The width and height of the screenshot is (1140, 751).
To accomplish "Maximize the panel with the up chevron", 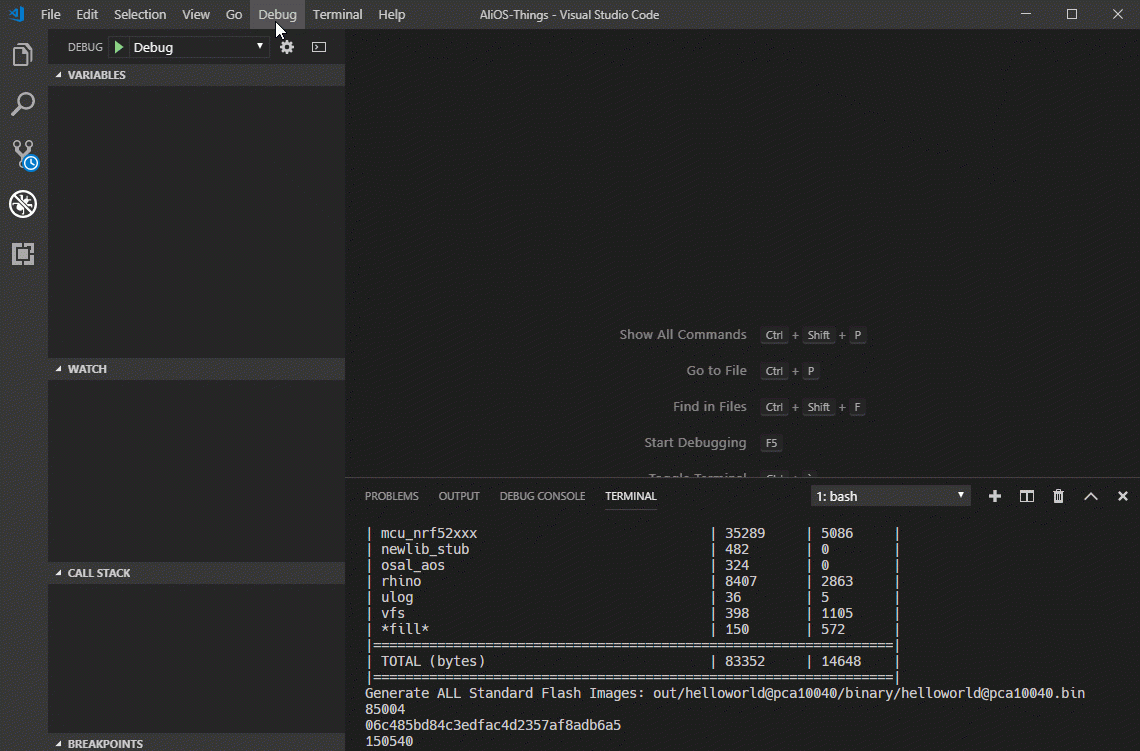I will tap(1091, 496).
